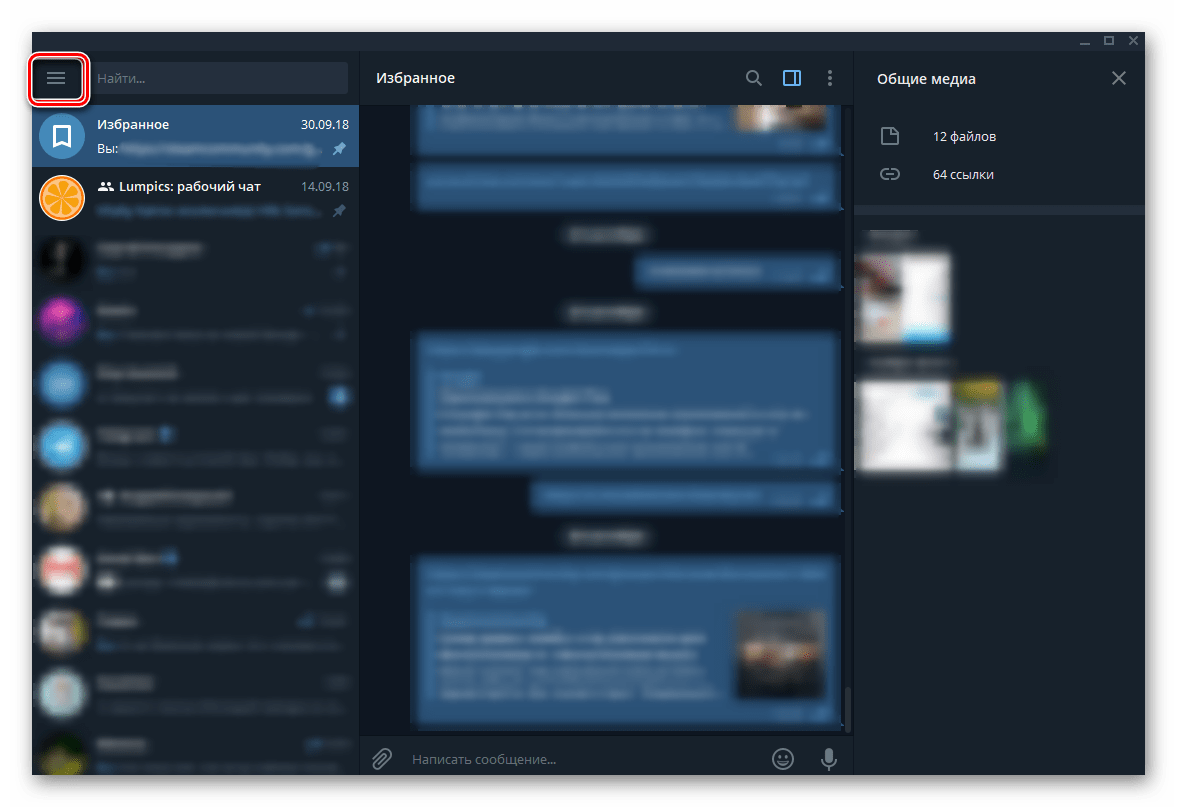The width and height of the screenshot is (1177, 807).
Task: Open the Избранное chat in list
Action: coord(200,136)
